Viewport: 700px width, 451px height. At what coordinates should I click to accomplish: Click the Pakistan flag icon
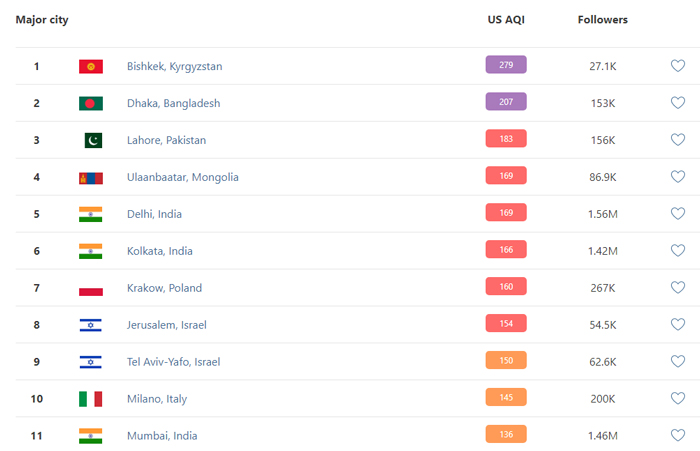pyautogui.click(x=91, y=140)
